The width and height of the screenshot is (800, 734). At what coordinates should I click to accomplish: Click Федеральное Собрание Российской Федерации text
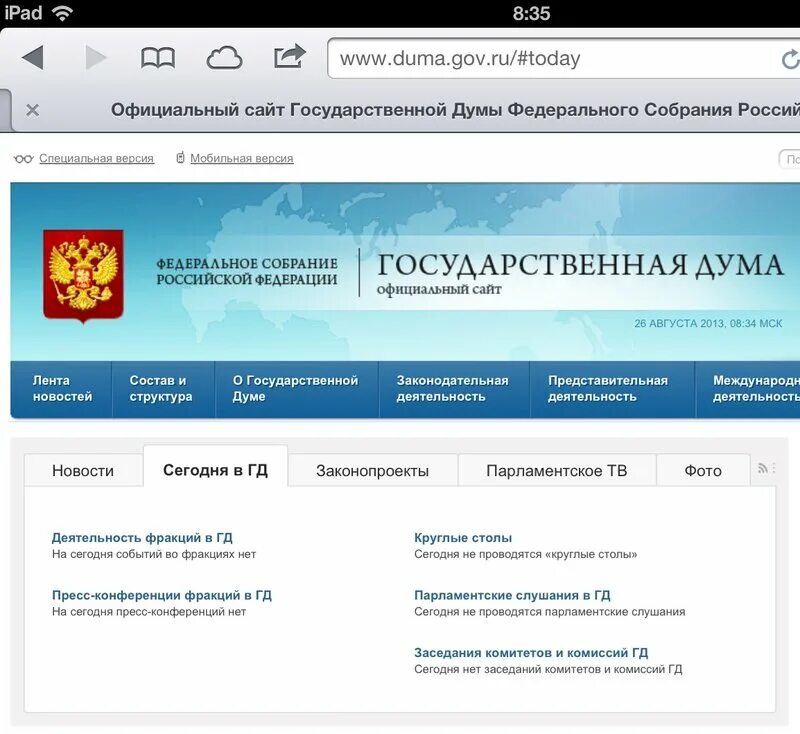pyautogui.click(x=247, y=271)
